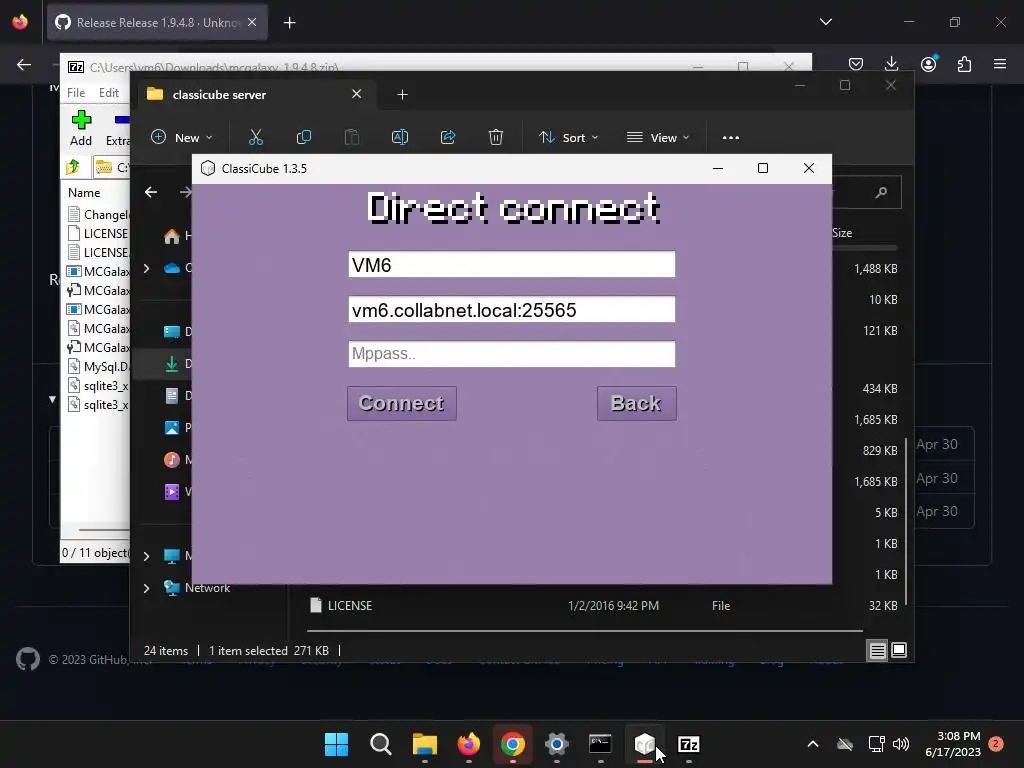Select the Changelog file in 7-Zip list
Viewport: 1024px width, 768px height.
[98, 214]
